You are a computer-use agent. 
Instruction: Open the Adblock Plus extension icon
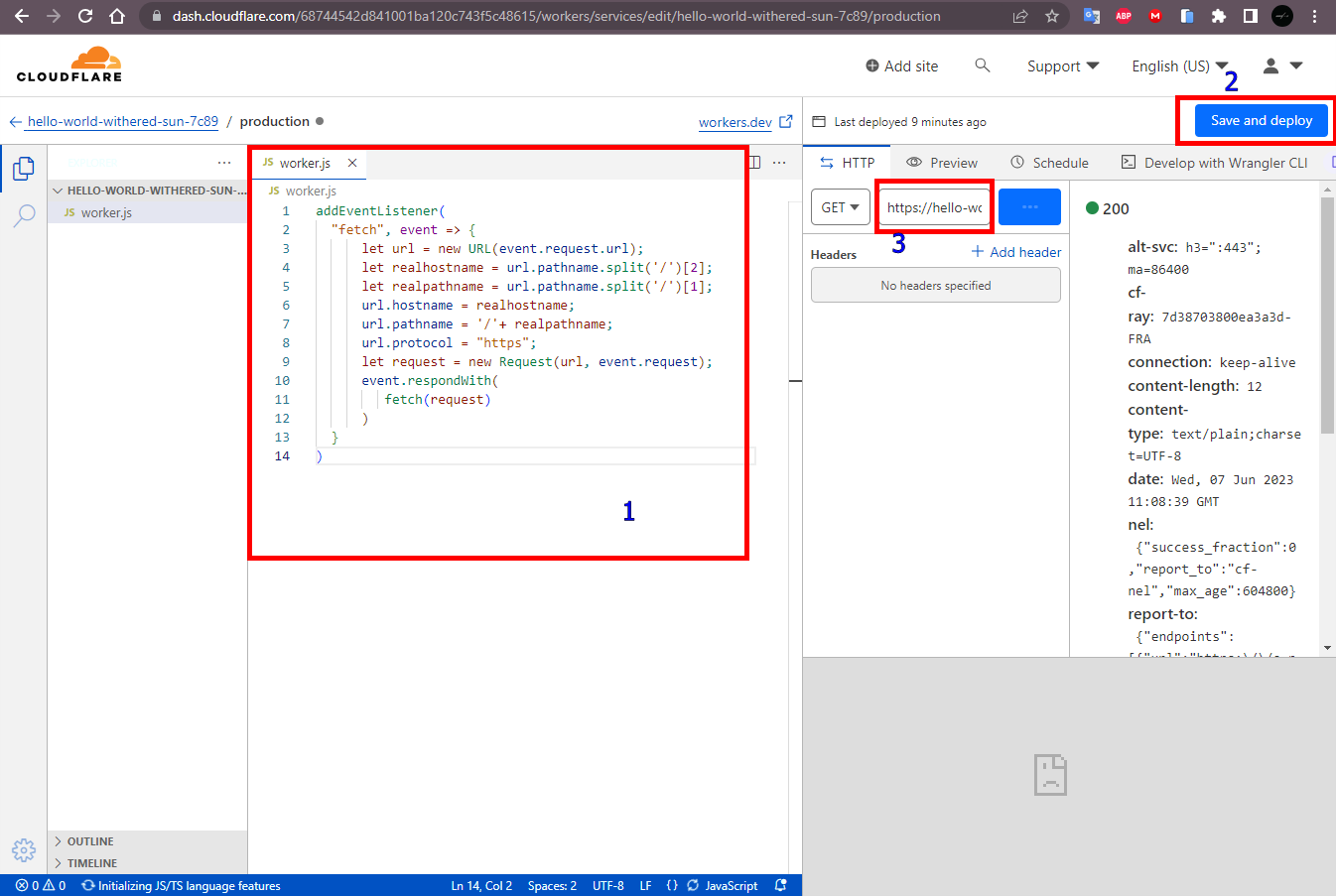point(1124,16)
